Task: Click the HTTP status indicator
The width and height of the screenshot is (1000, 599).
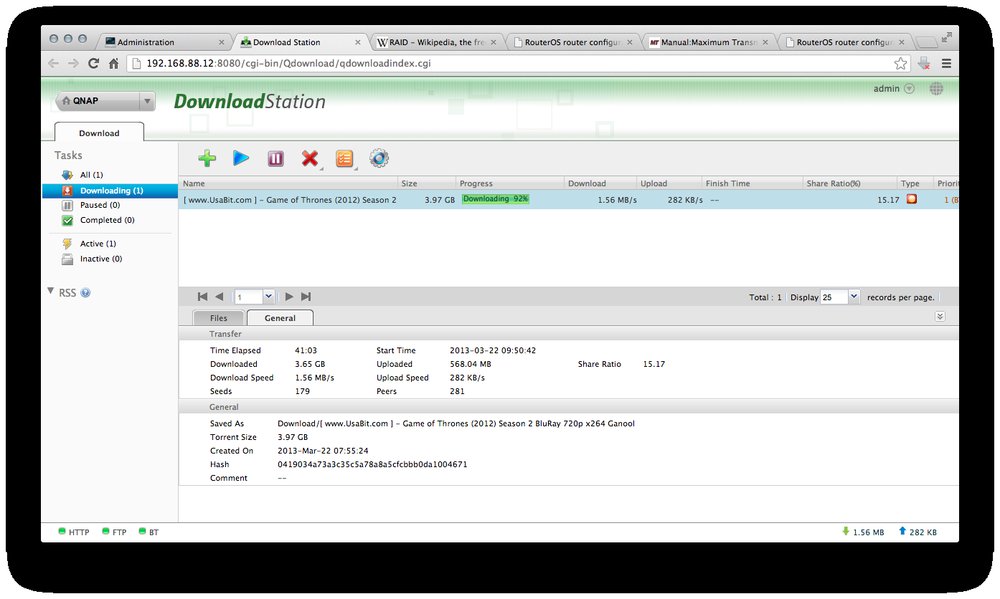Action: point(74,532)
